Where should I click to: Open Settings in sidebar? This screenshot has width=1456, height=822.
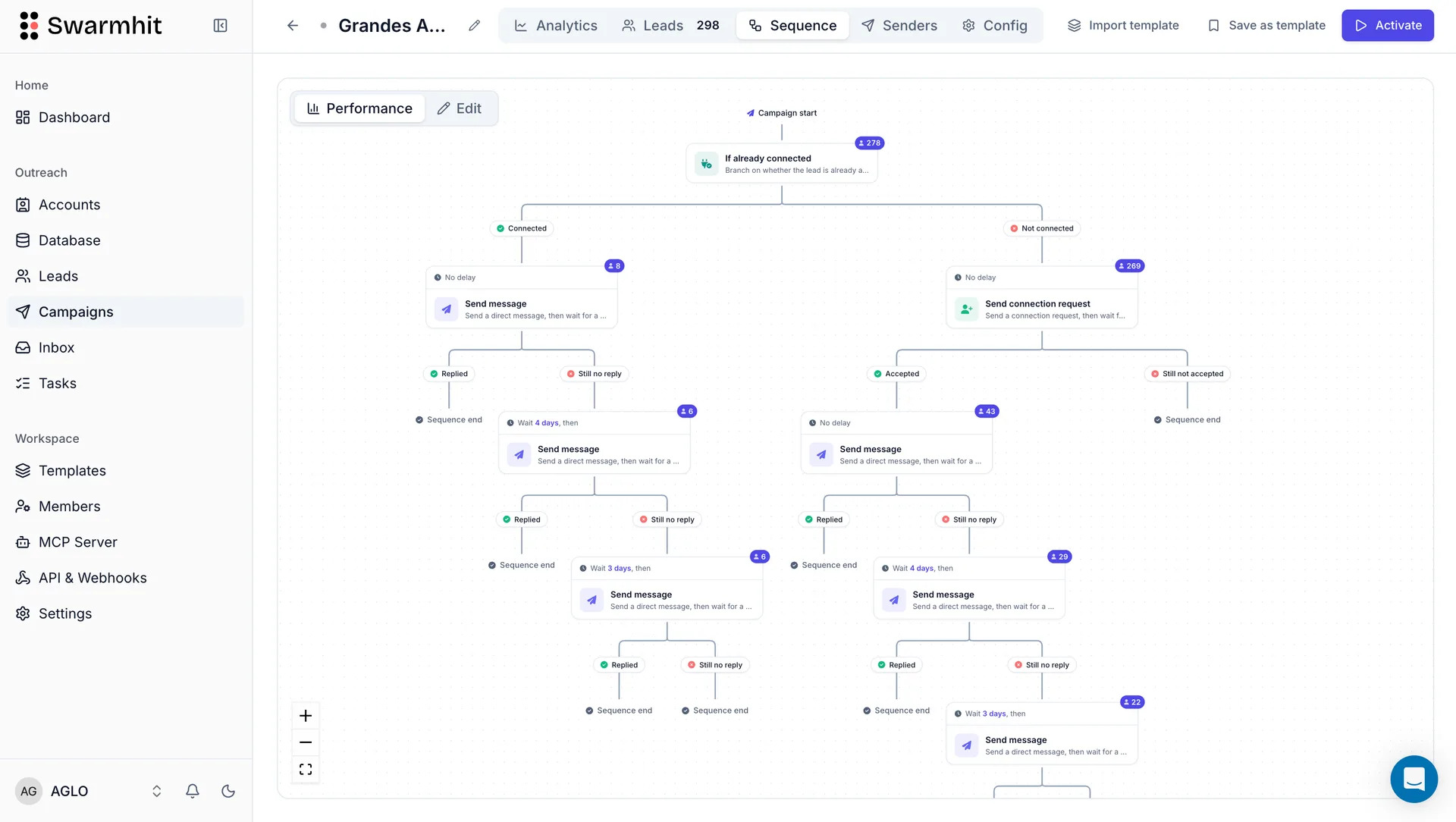pyautogui.click(x=125, y=613)
